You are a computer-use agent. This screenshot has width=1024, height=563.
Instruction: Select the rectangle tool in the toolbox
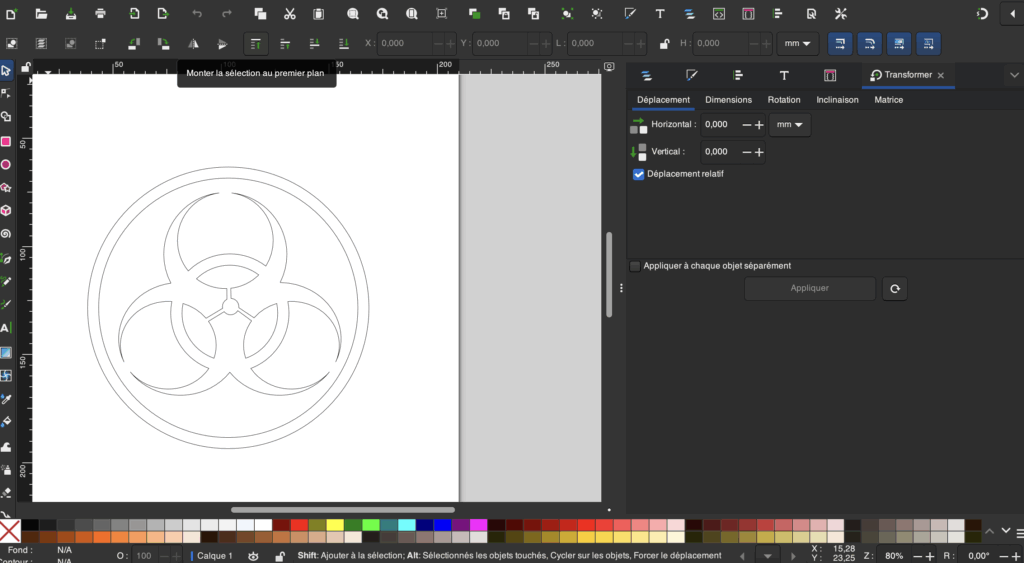coord(6,142)
